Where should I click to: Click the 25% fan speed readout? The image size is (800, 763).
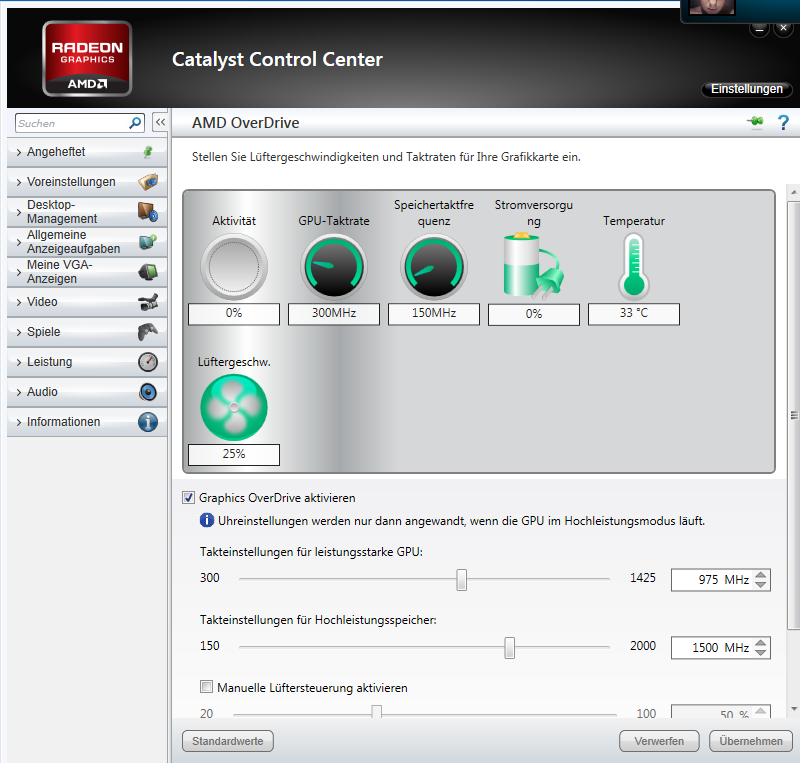click(234, 454)
